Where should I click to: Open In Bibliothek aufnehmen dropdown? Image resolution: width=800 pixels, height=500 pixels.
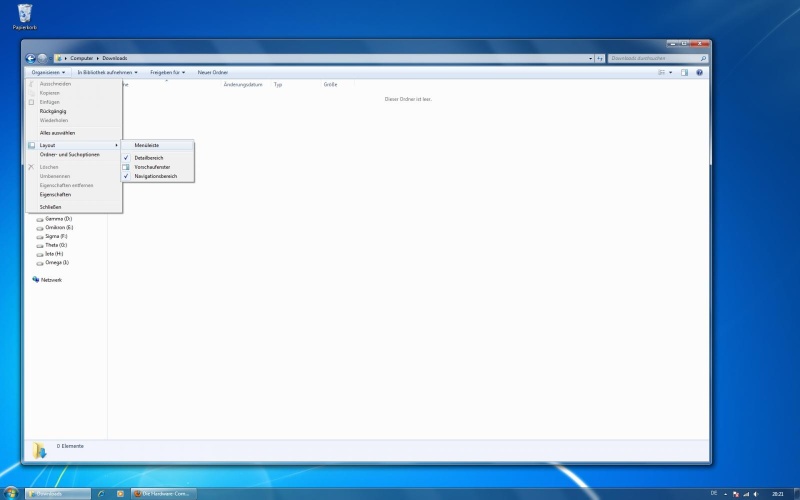pos(107,72)
